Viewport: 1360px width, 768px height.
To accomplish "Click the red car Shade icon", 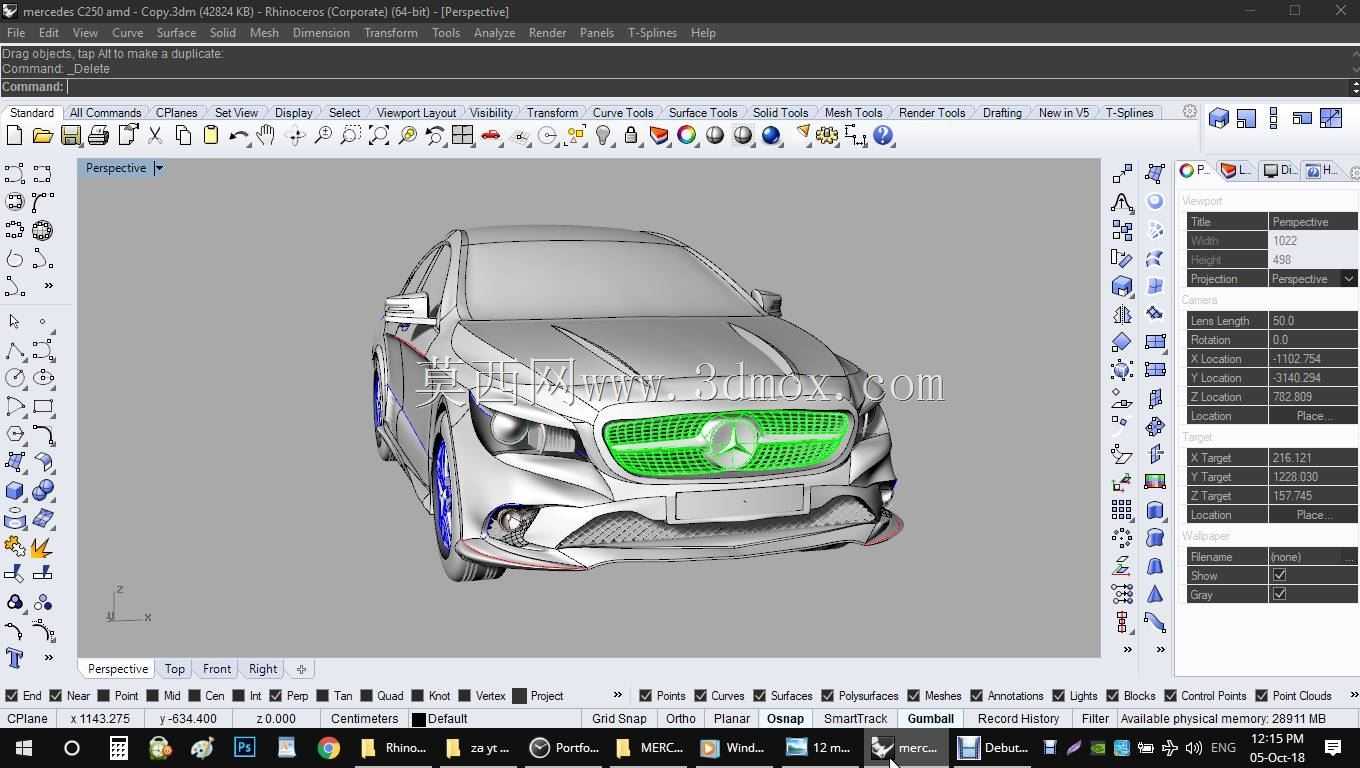I will click(491, 135).
